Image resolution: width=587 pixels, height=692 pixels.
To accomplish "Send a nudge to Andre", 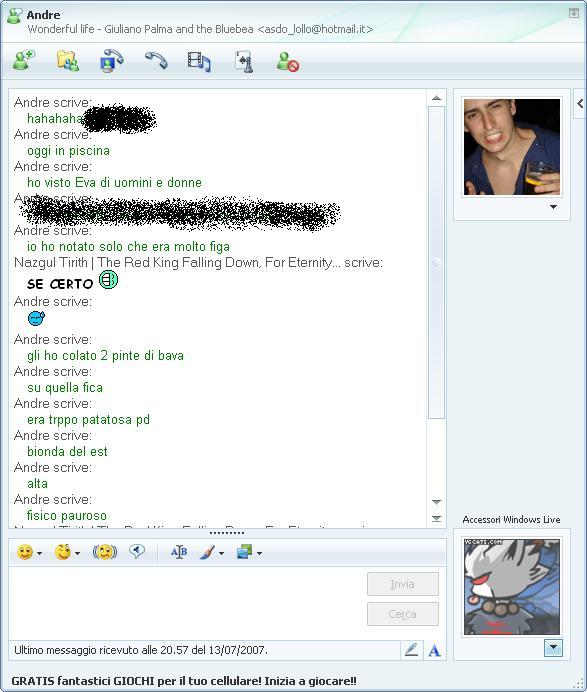I will 105,552.
